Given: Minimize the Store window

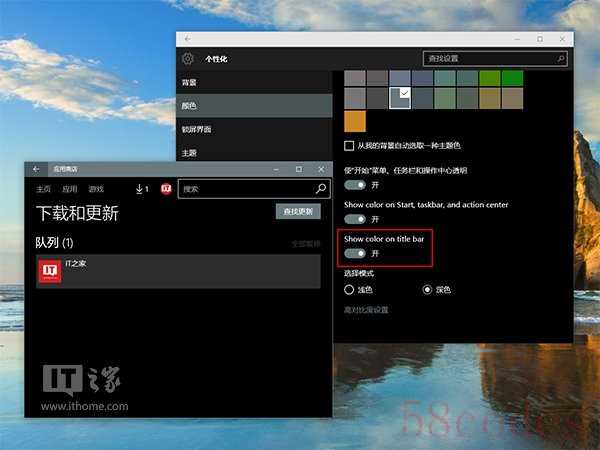Looking at the screenshot, I should 276,169.
